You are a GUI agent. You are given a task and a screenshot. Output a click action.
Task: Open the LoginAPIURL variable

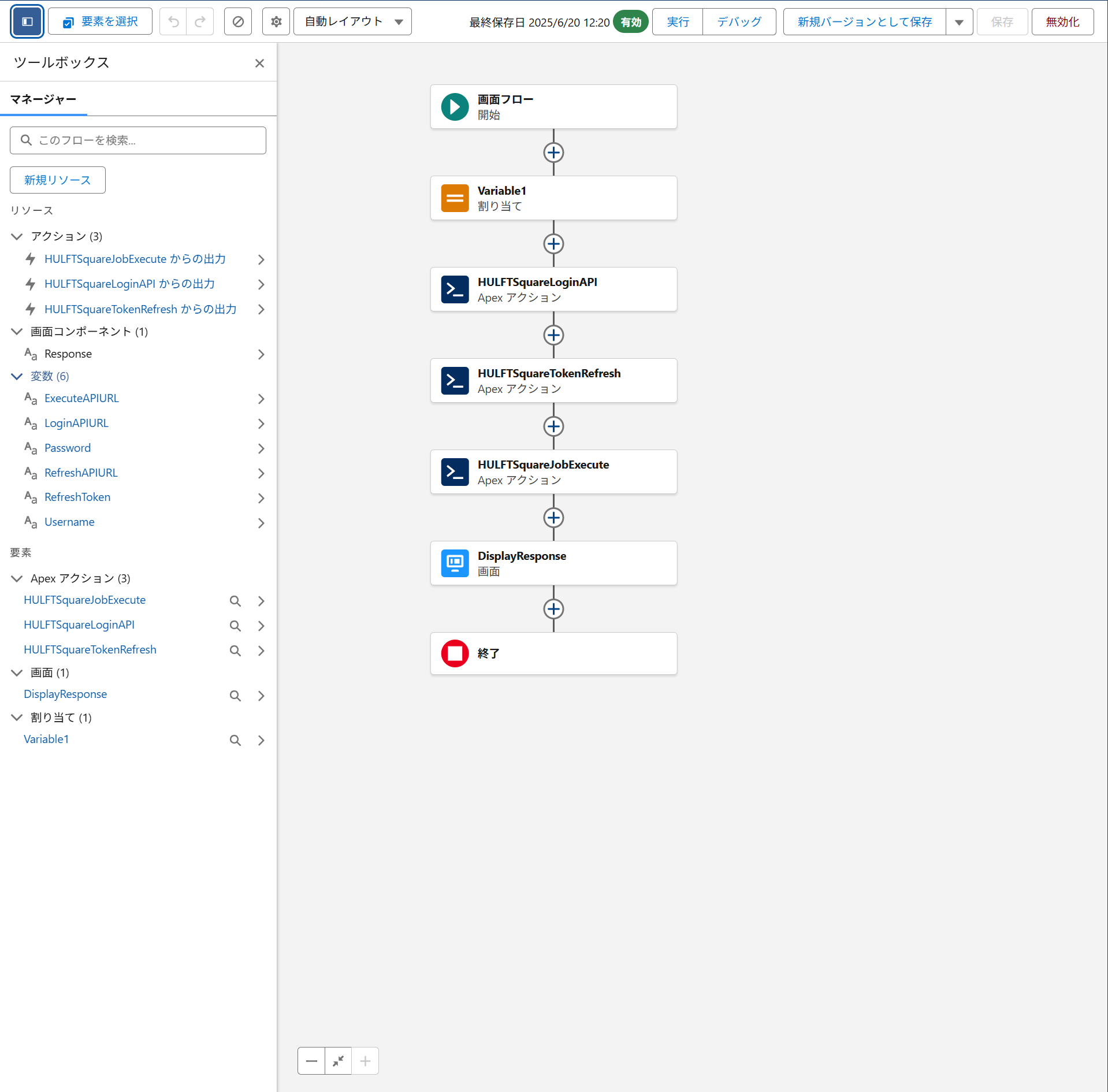(76, 424)
